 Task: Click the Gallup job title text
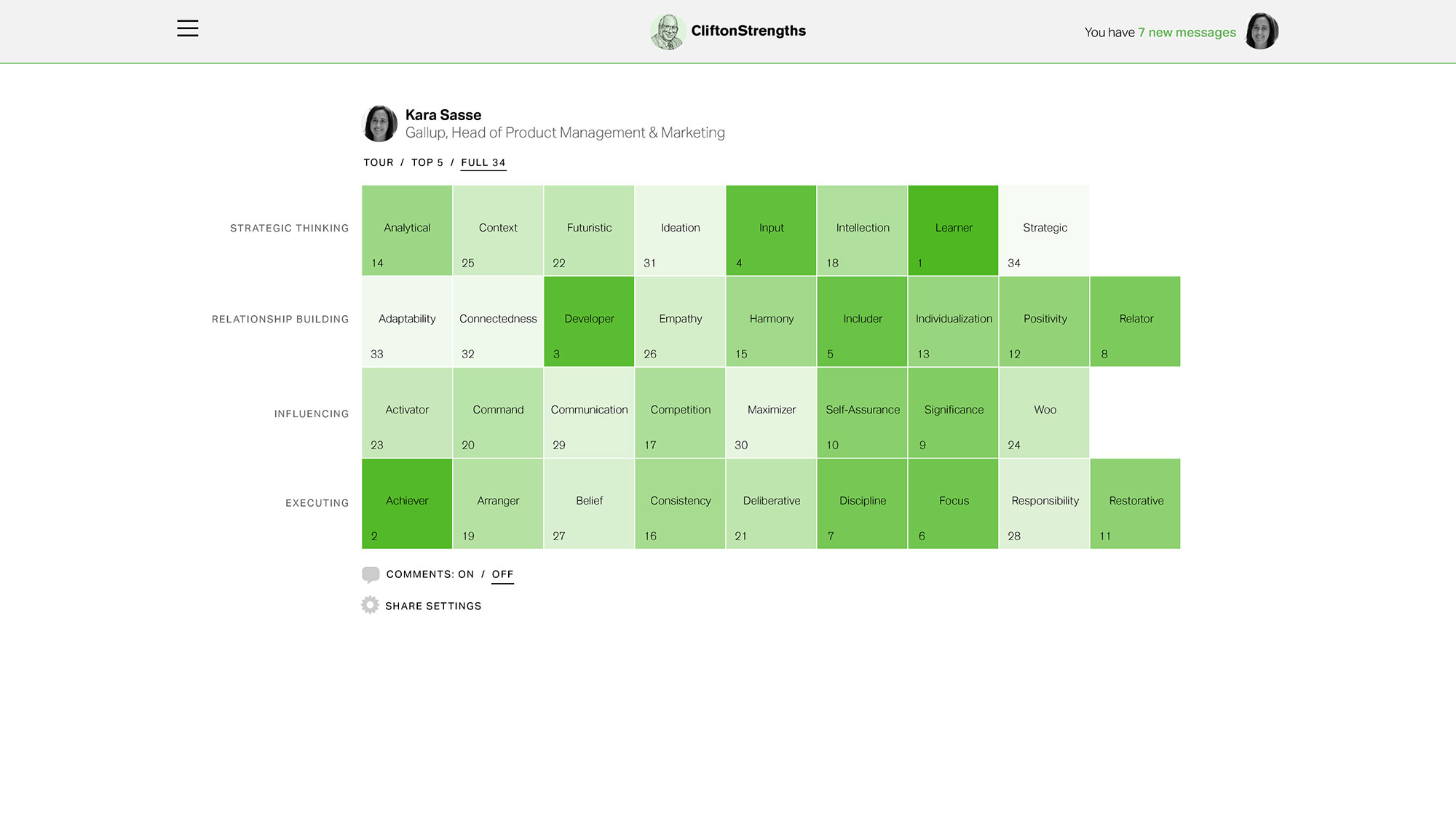point(565,132)
